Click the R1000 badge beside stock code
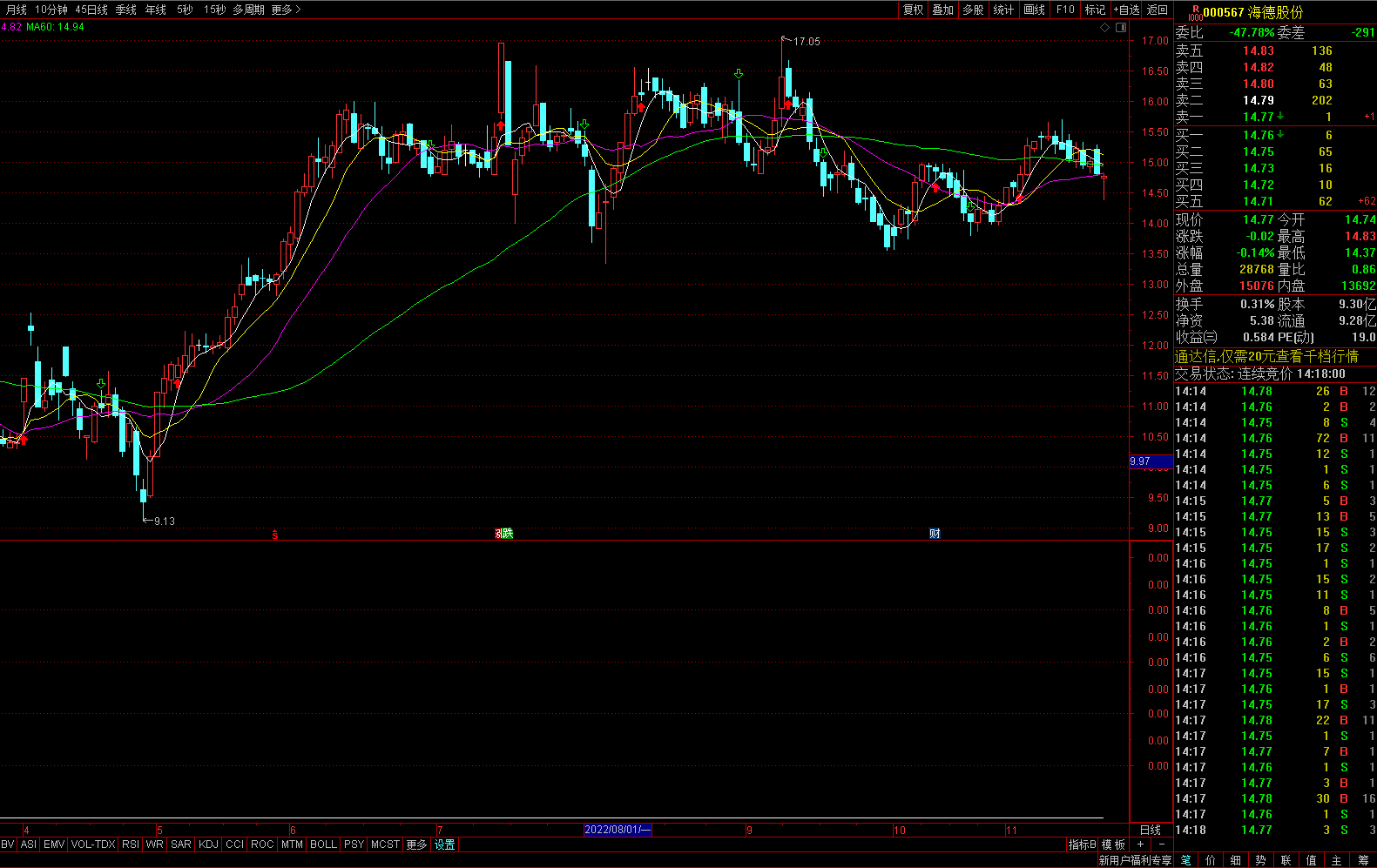 (1195, 12)
